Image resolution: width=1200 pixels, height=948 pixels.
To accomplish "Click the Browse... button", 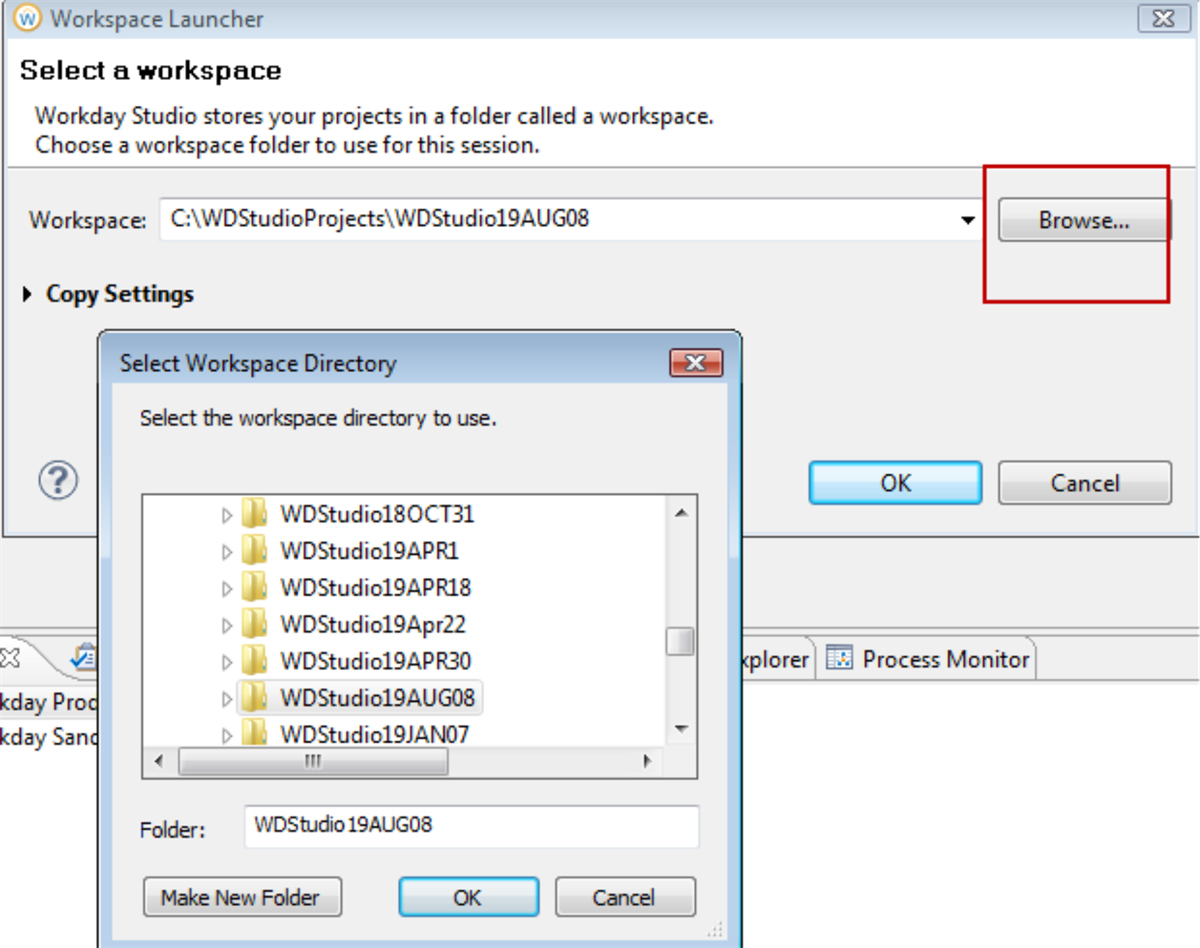I will click(x=1084, y=220).
